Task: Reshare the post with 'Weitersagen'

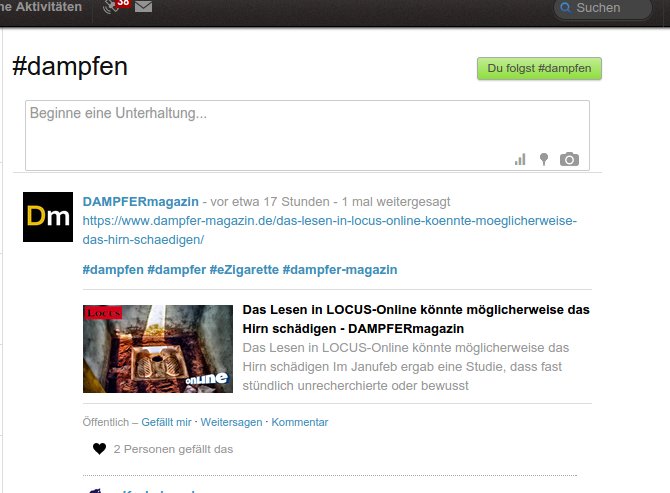Action: (x=232, y=422)
